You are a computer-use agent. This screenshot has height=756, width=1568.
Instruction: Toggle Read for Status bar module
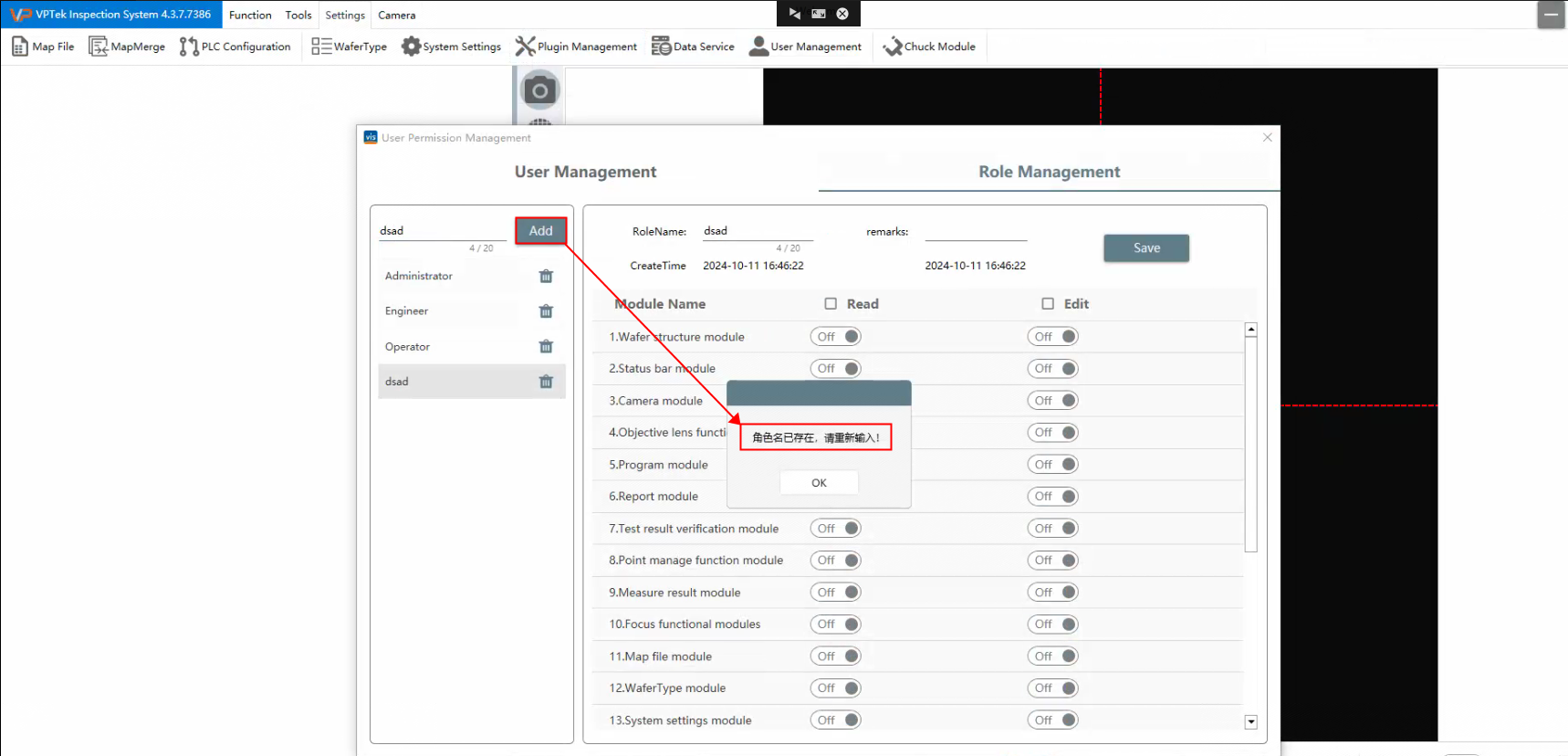836,369
